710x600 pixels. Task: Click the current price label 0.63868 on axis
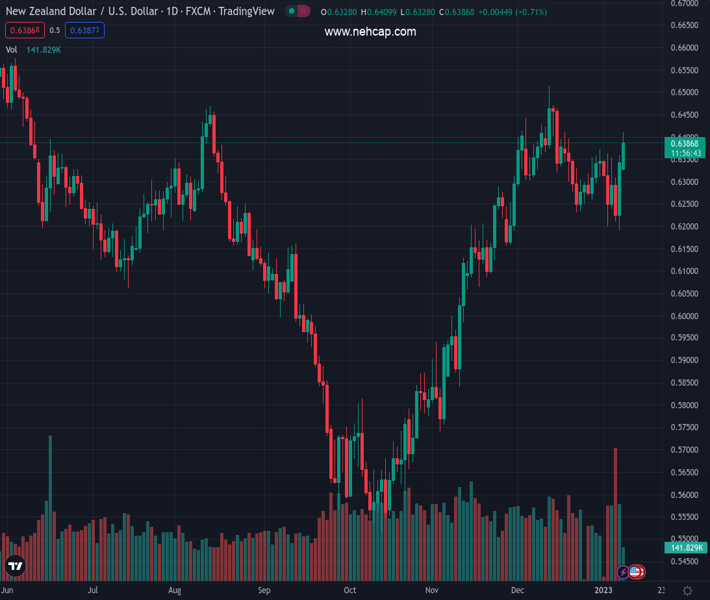coord(686,143)
